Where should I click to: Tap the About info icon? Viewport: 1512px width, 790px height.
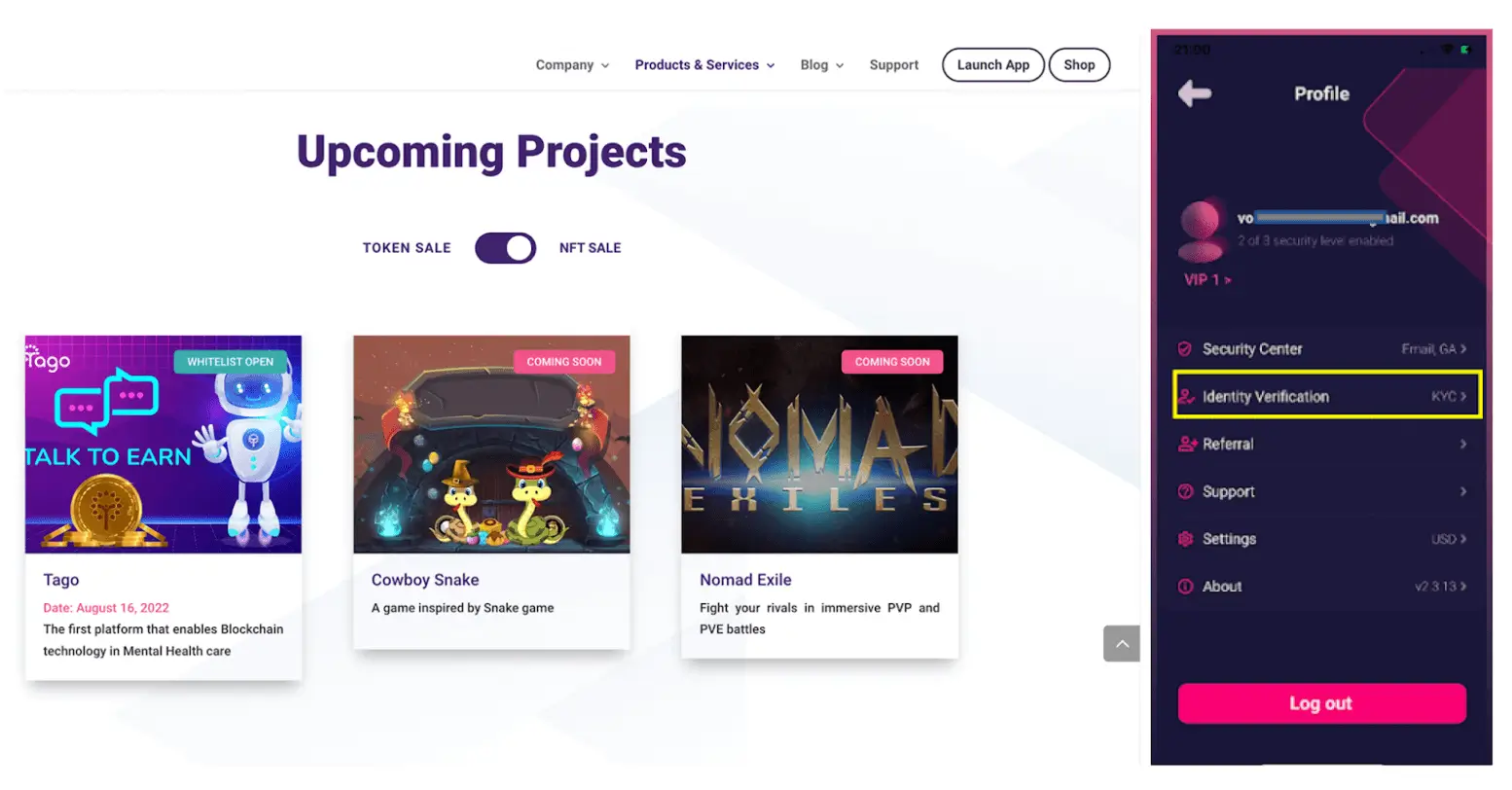tap(1185, 587)
